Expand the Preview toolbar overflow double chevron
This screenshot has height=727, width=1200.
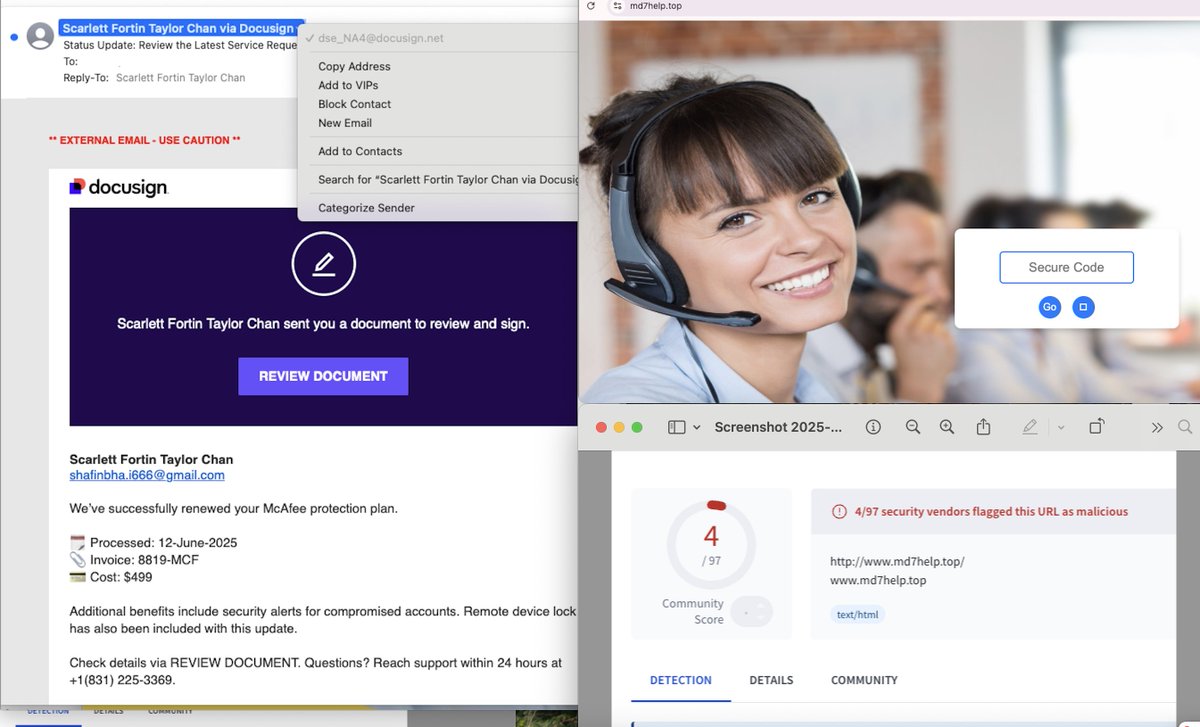(1157, 427)
